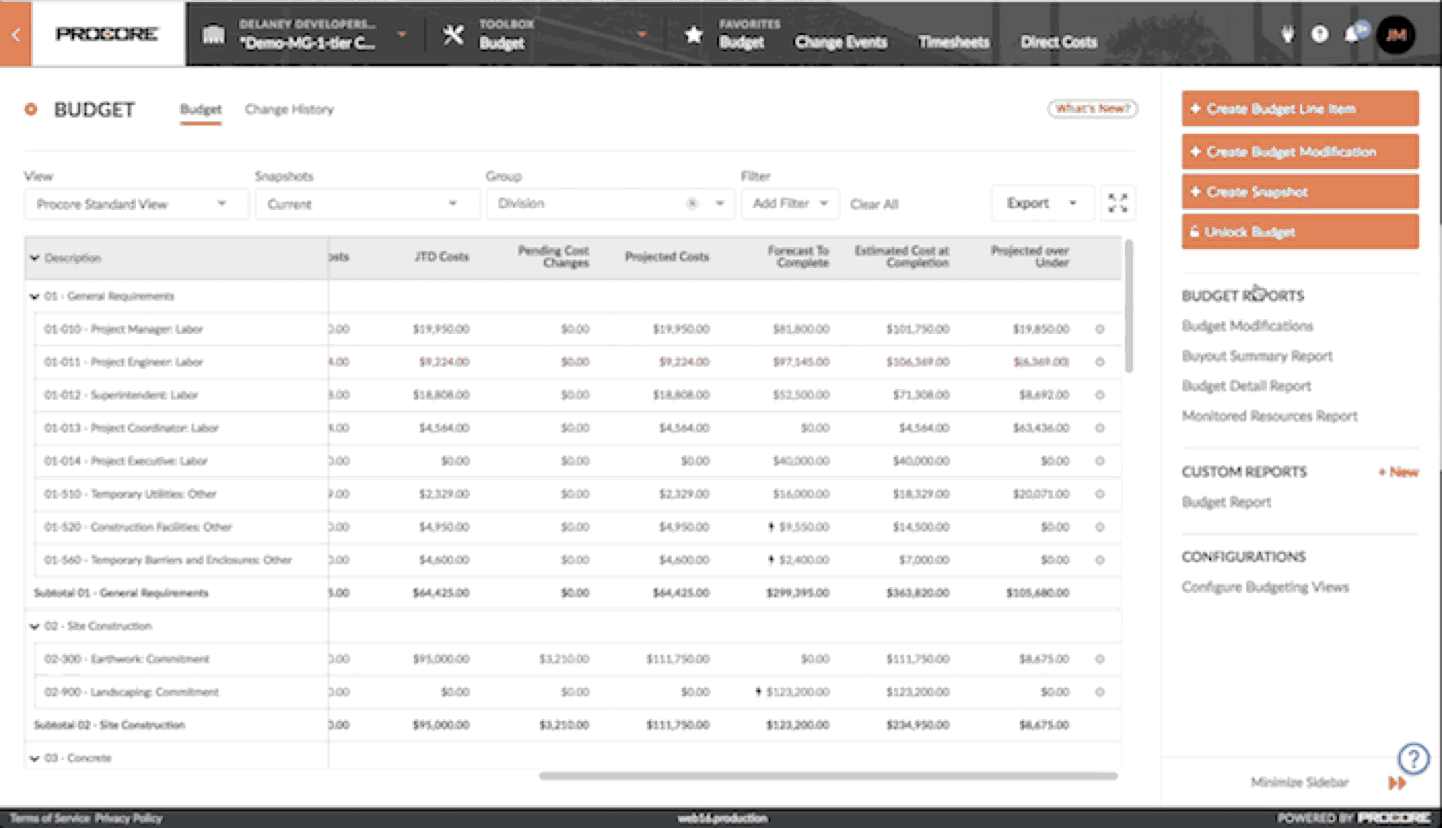Open Budget Detail Report link
Viewport: 1442px width, 828px height.
click(1246, 386)
